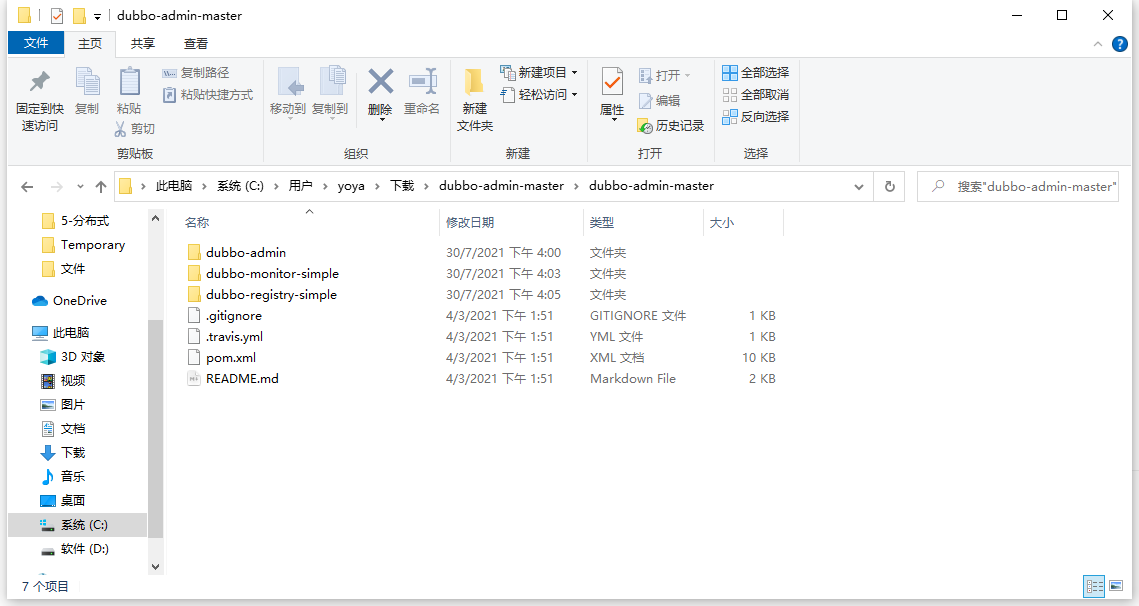Click Paste shortcut (粘贴快捷方式)

208,94
